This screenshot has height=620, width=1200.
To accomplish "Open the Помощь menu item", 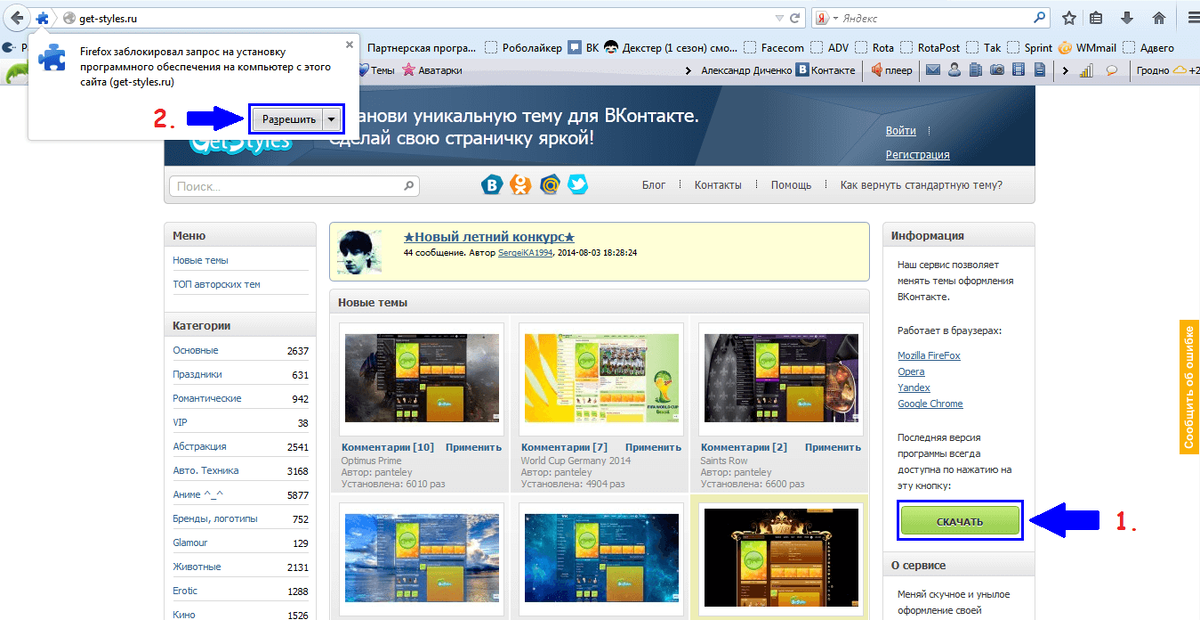I will coord(791,185).
